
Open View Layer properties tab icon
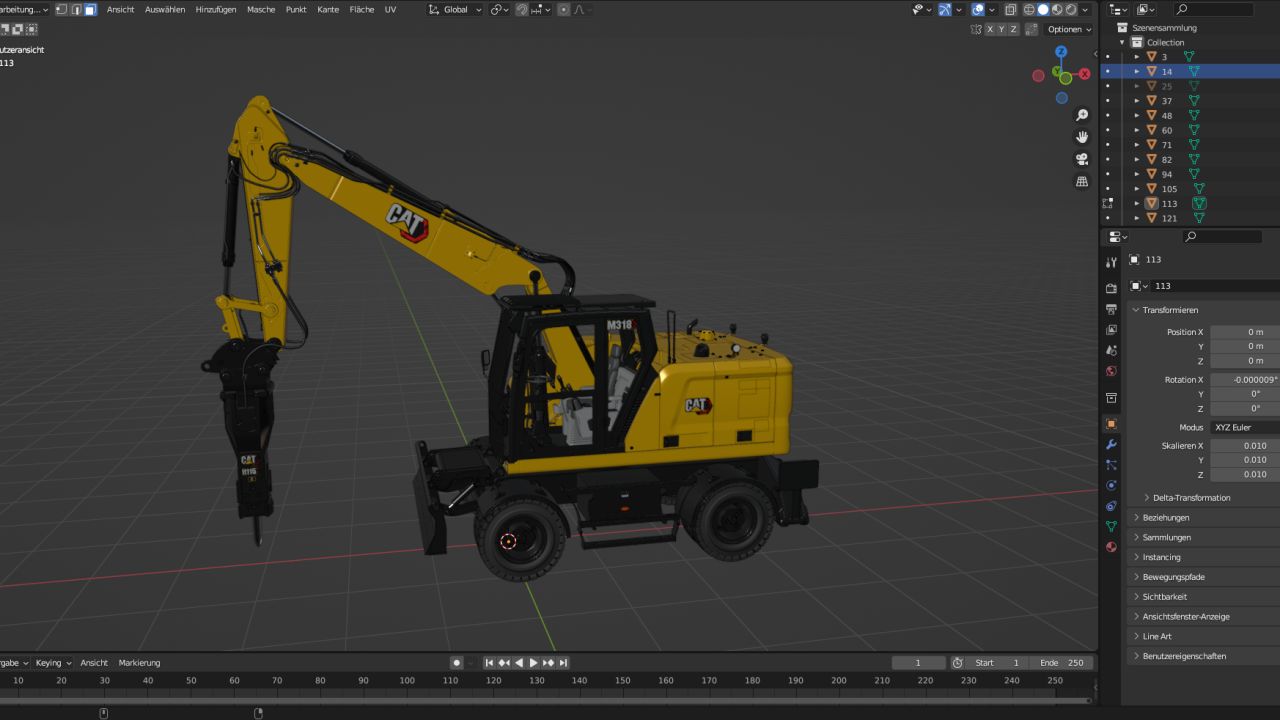(x=1111, y=329)
